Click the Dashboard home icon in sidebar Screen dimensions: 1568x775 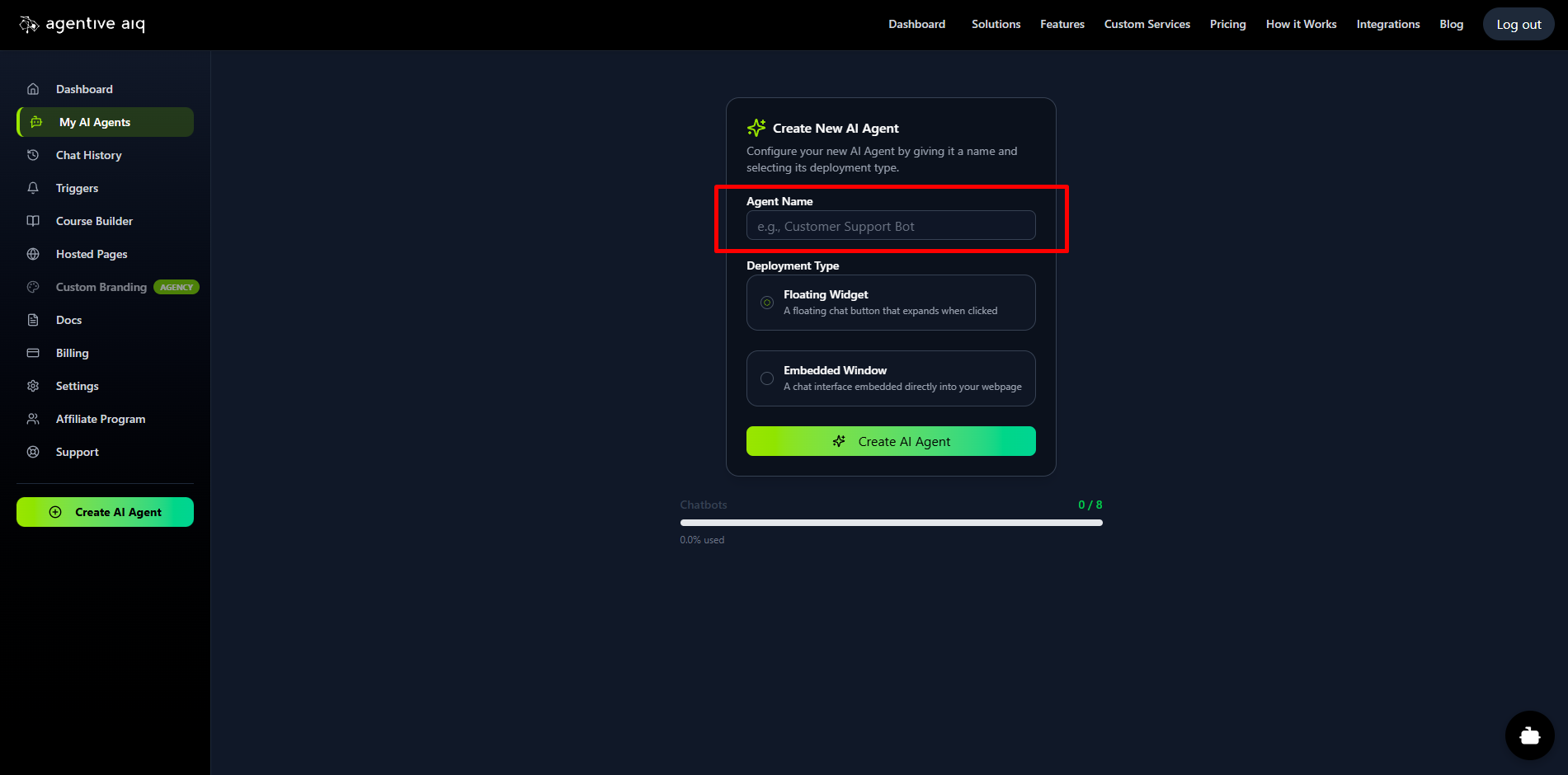point(33,89)
